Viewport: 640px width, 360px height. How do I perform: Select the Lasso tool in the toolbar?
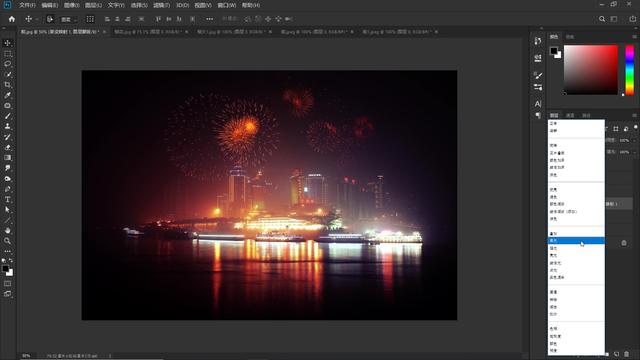(7, 64)
